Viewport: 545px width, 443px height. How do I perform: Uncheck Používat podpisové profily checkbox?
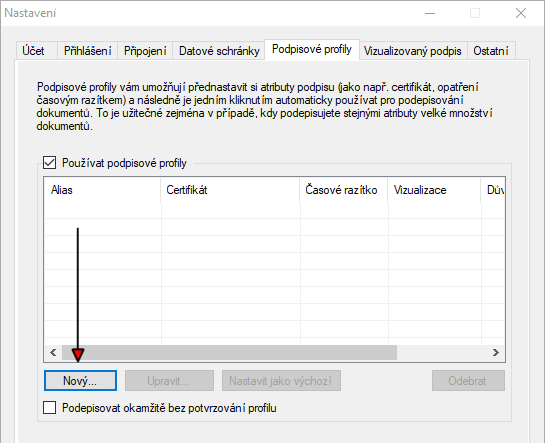click(49, 163)
